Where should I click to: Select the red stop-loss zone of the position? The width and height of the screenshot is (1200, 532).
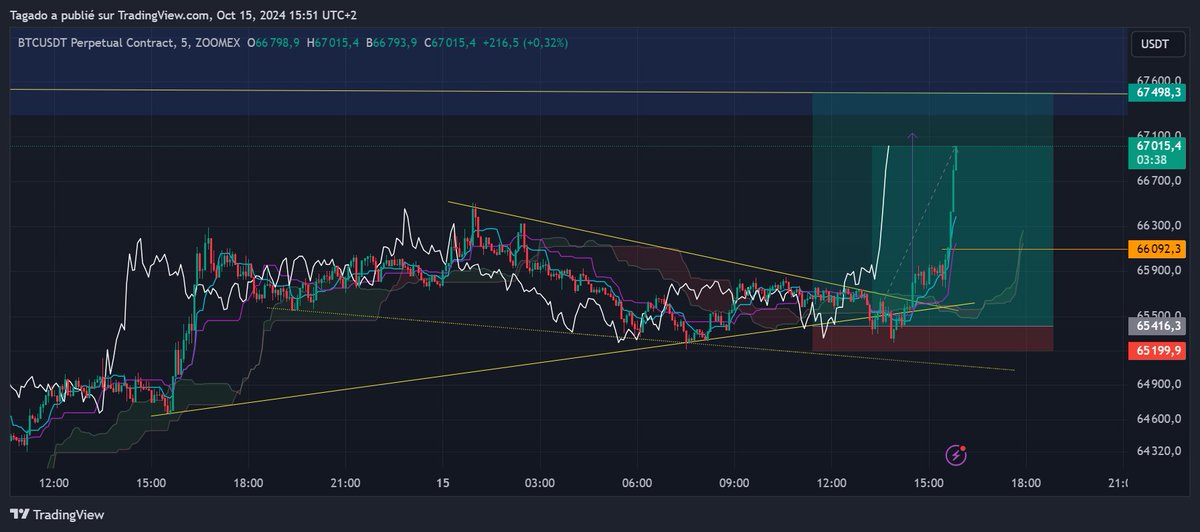(932, 339)
